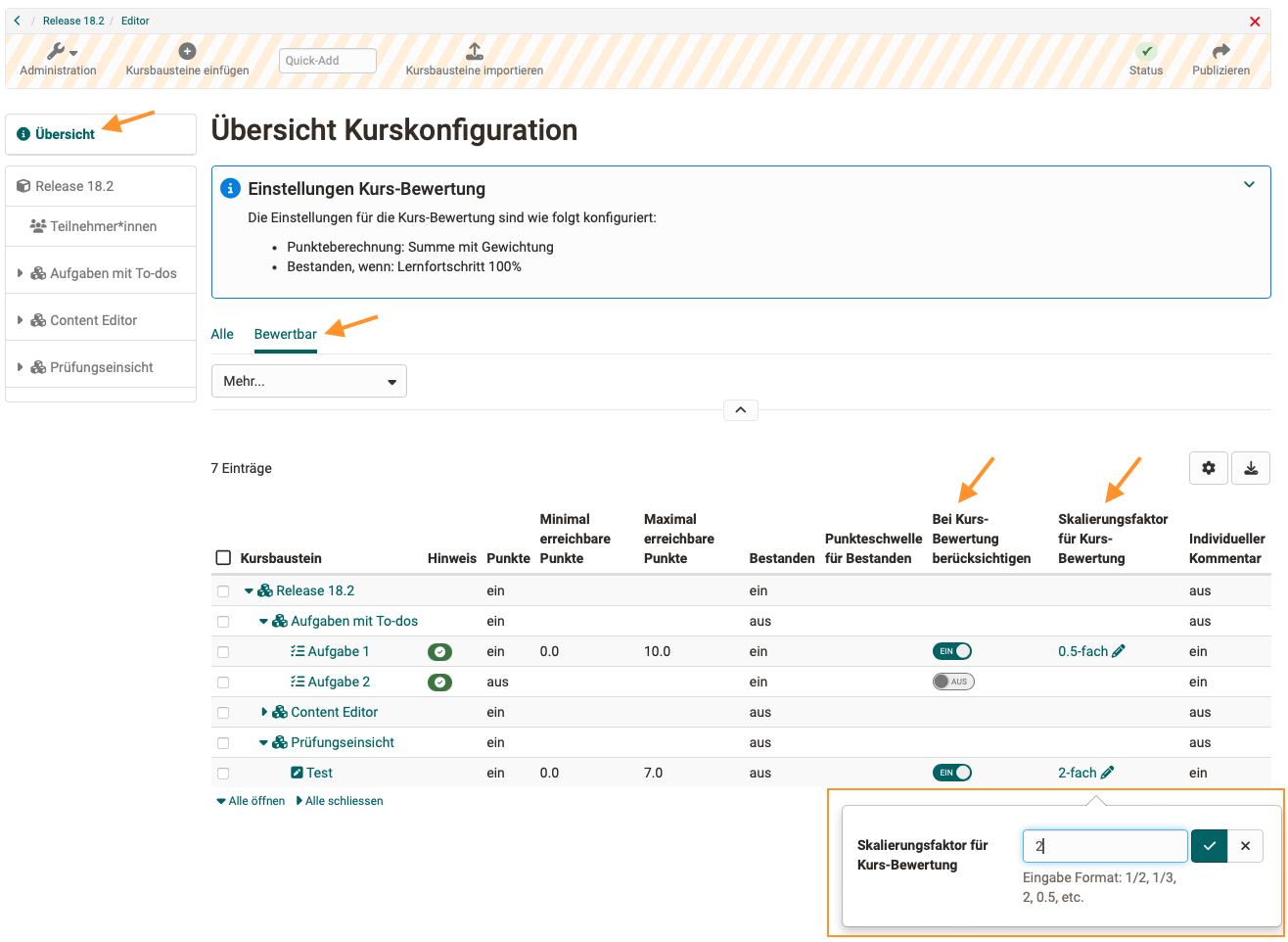
Task: Click the table download icon
Action: pyautogui.click(x=1251, y=468)
